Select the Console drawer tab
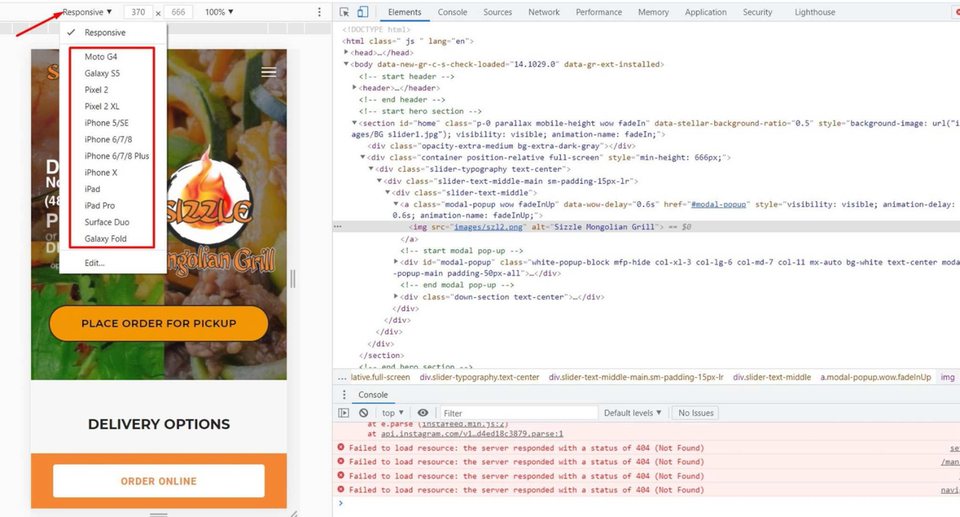The width and height of the screenshot is (960, 517). [373, 394]
